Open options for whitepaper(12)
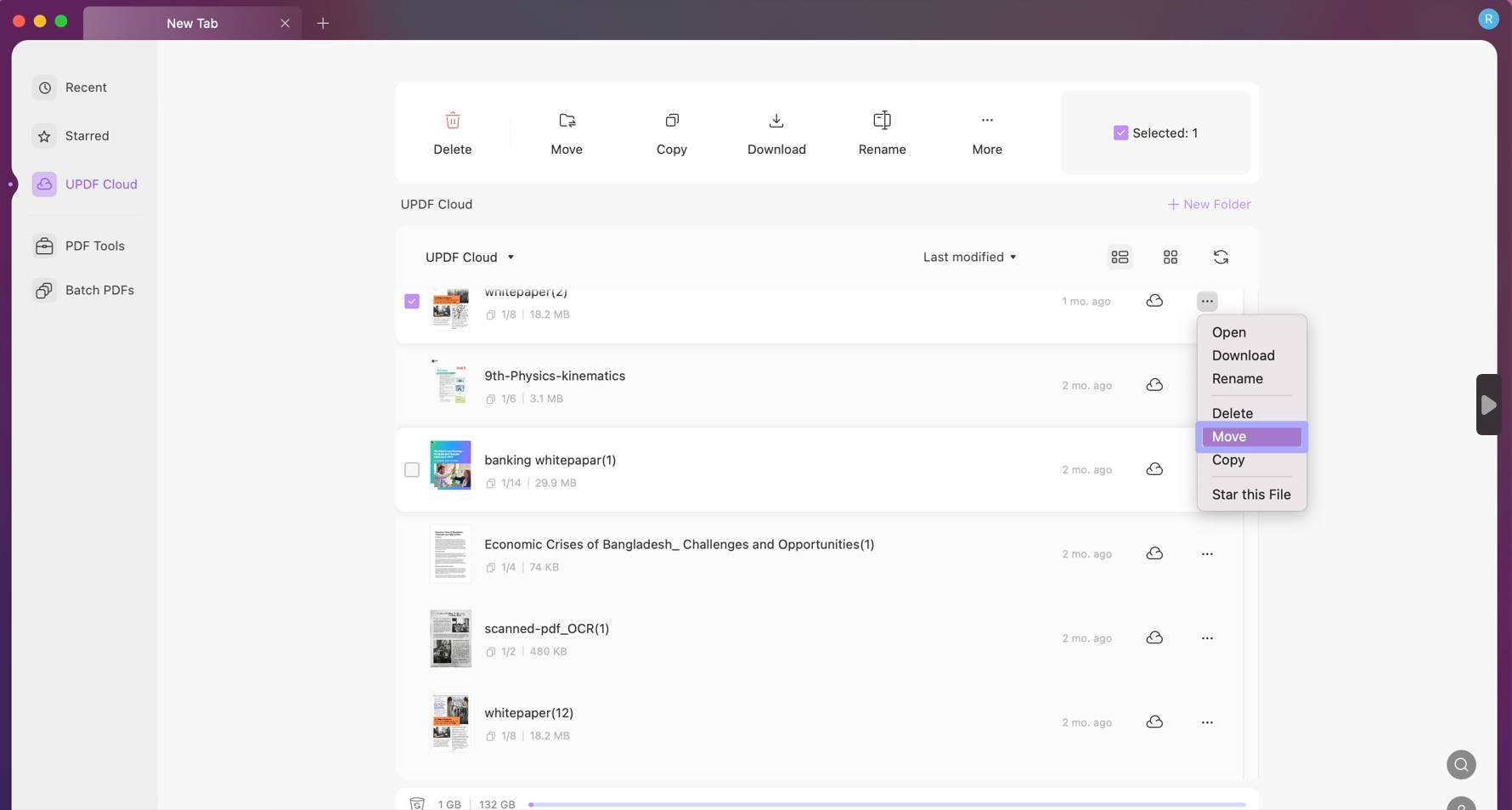Viewport: 1512px width, 810px height. (x=1207, y=722)
